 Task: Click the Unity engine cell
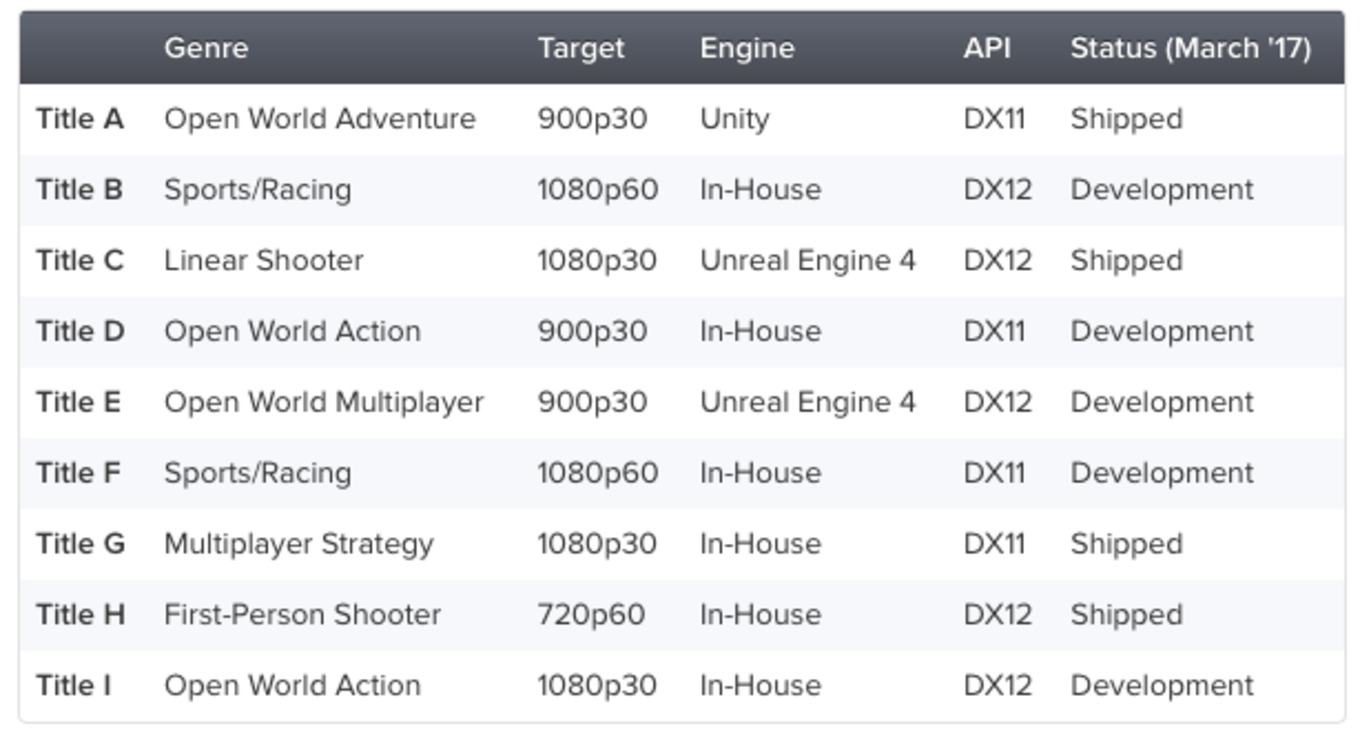735,119
